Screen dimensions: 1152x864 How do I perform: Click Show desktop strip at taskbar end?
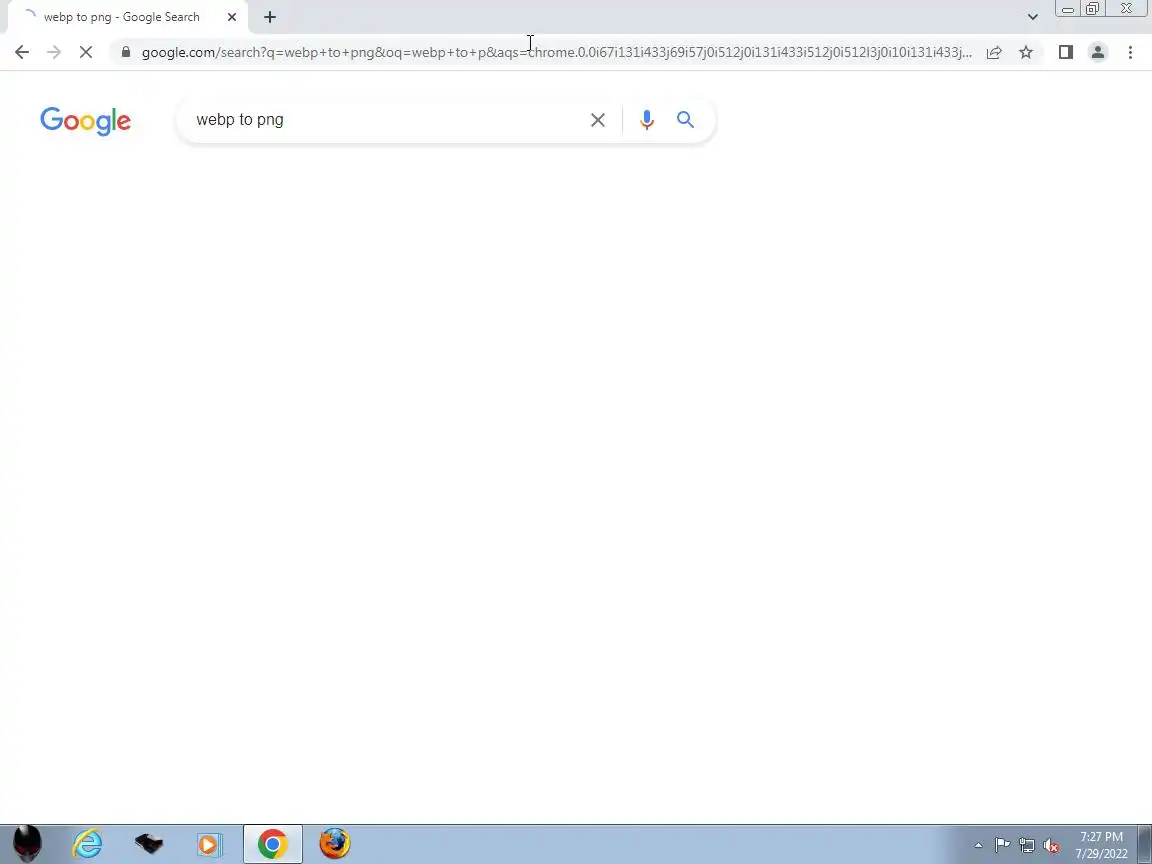click(1145, 844)
